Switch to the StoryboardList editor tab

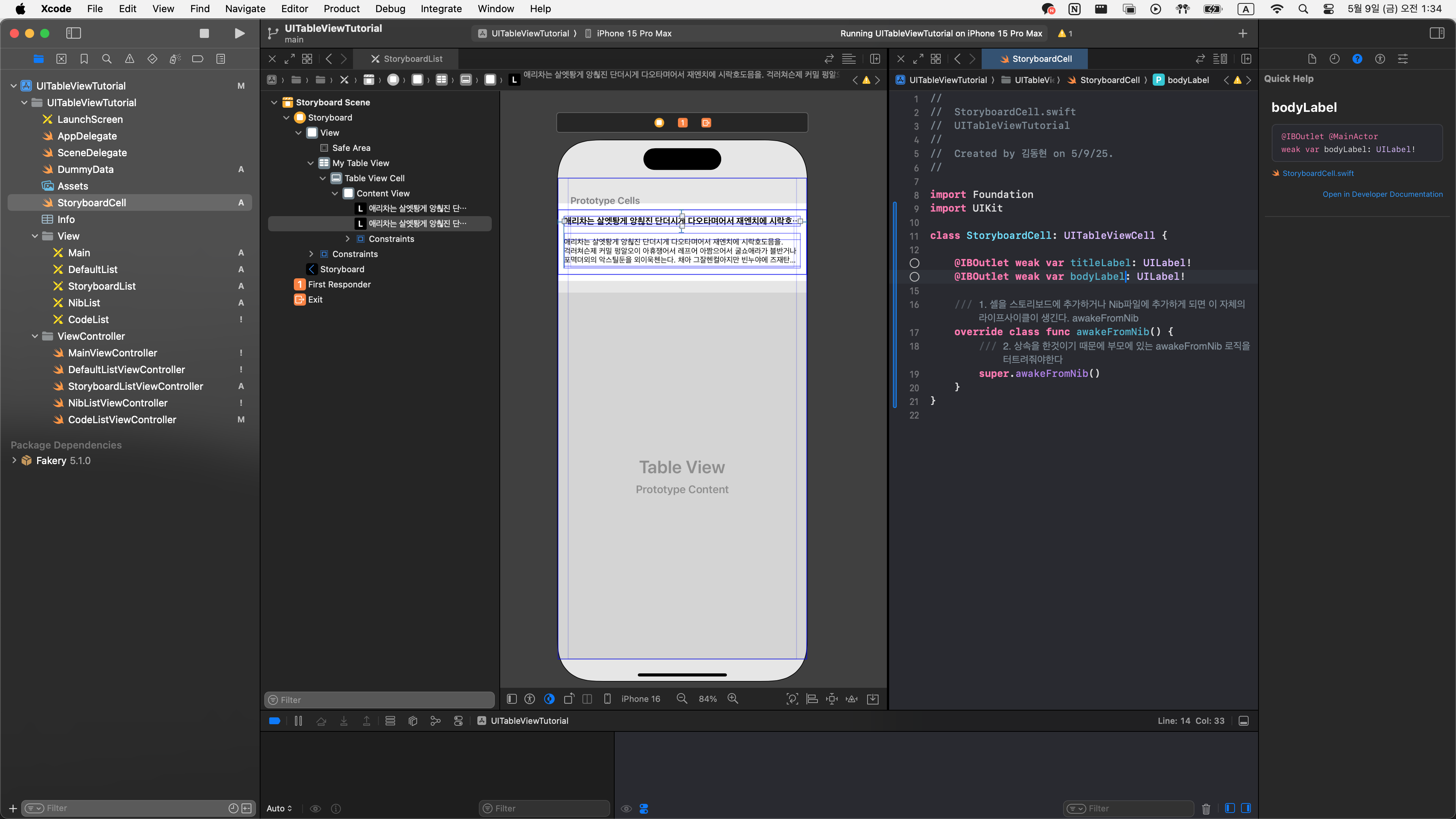click(x=406, y=59)
